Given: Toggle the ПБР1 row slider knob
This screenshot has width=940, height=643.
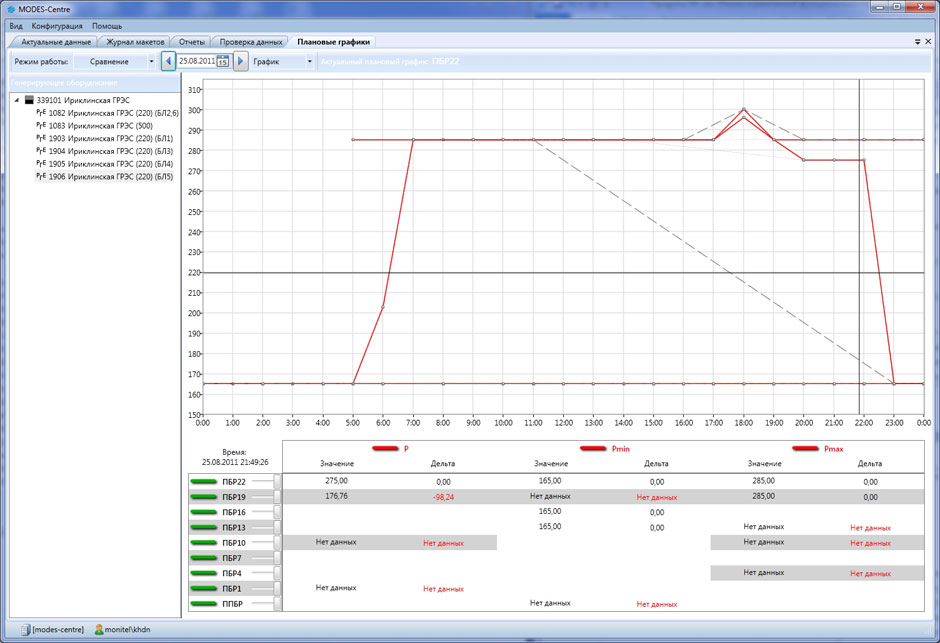Looking at the screenshot, I should pos(277,588).
